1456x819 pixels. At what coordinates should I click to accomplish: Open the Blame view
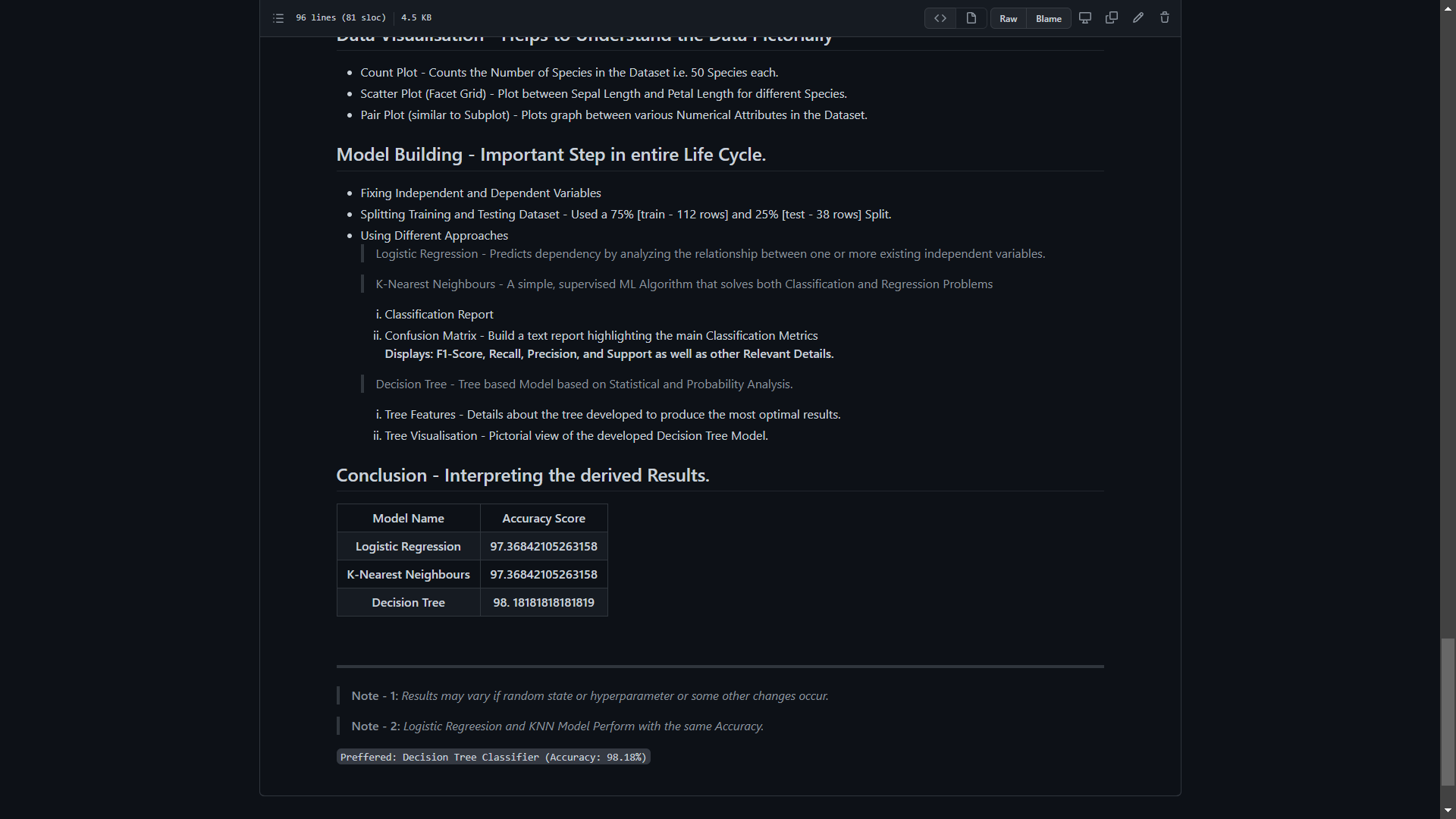click(x=1049, y=19)
